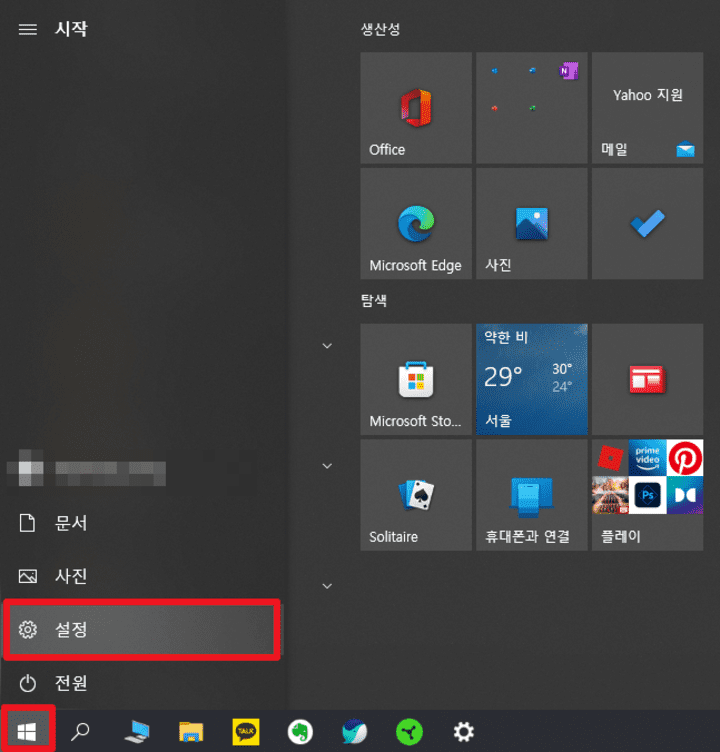Open the Mail tile with Yahoo support
720x752 pixels.
647,108
